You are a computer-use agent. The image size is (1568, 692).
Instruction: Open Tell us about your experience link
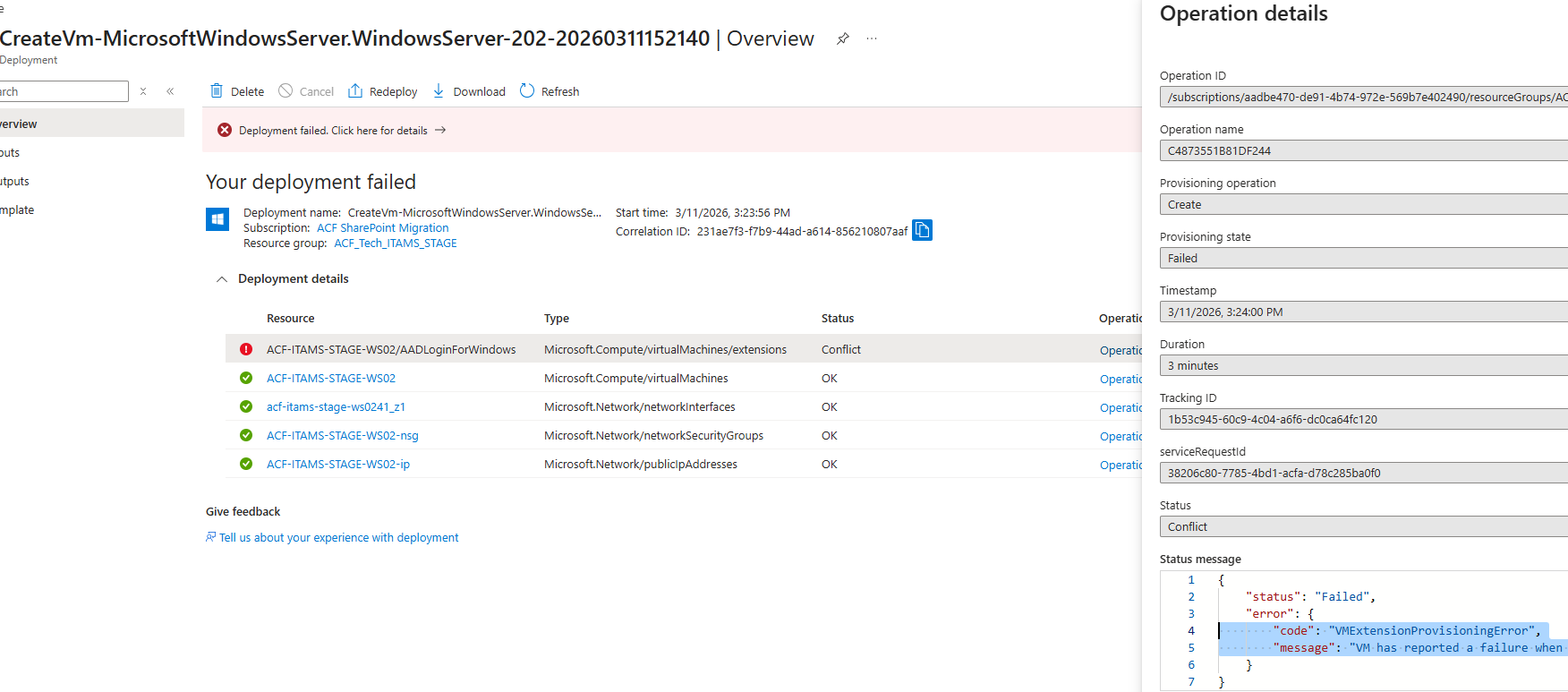(338, 538)
